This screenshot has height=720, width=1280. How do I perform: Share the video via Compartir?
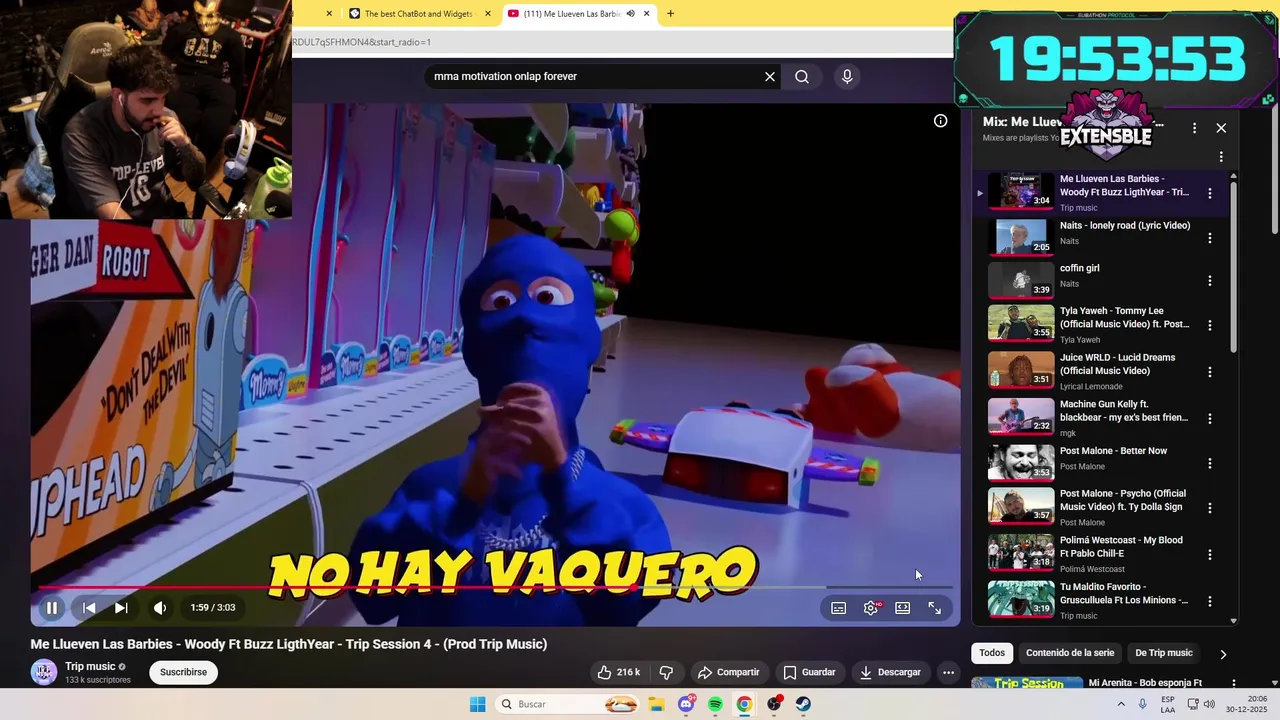pyautogui.click(x=728, y=672)
